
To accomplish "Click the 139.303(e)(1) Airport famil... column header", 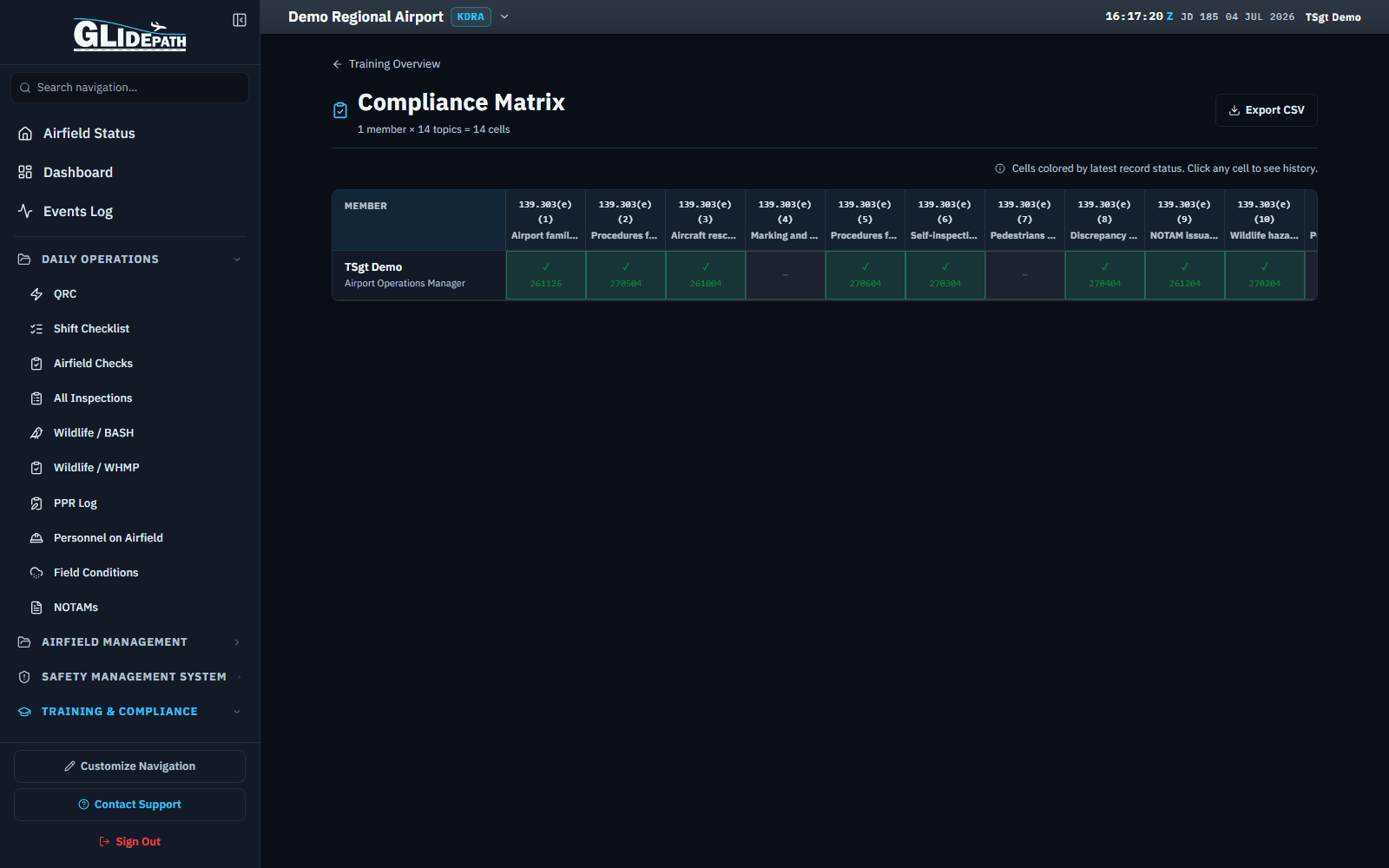I will click(x=545, y=220).
